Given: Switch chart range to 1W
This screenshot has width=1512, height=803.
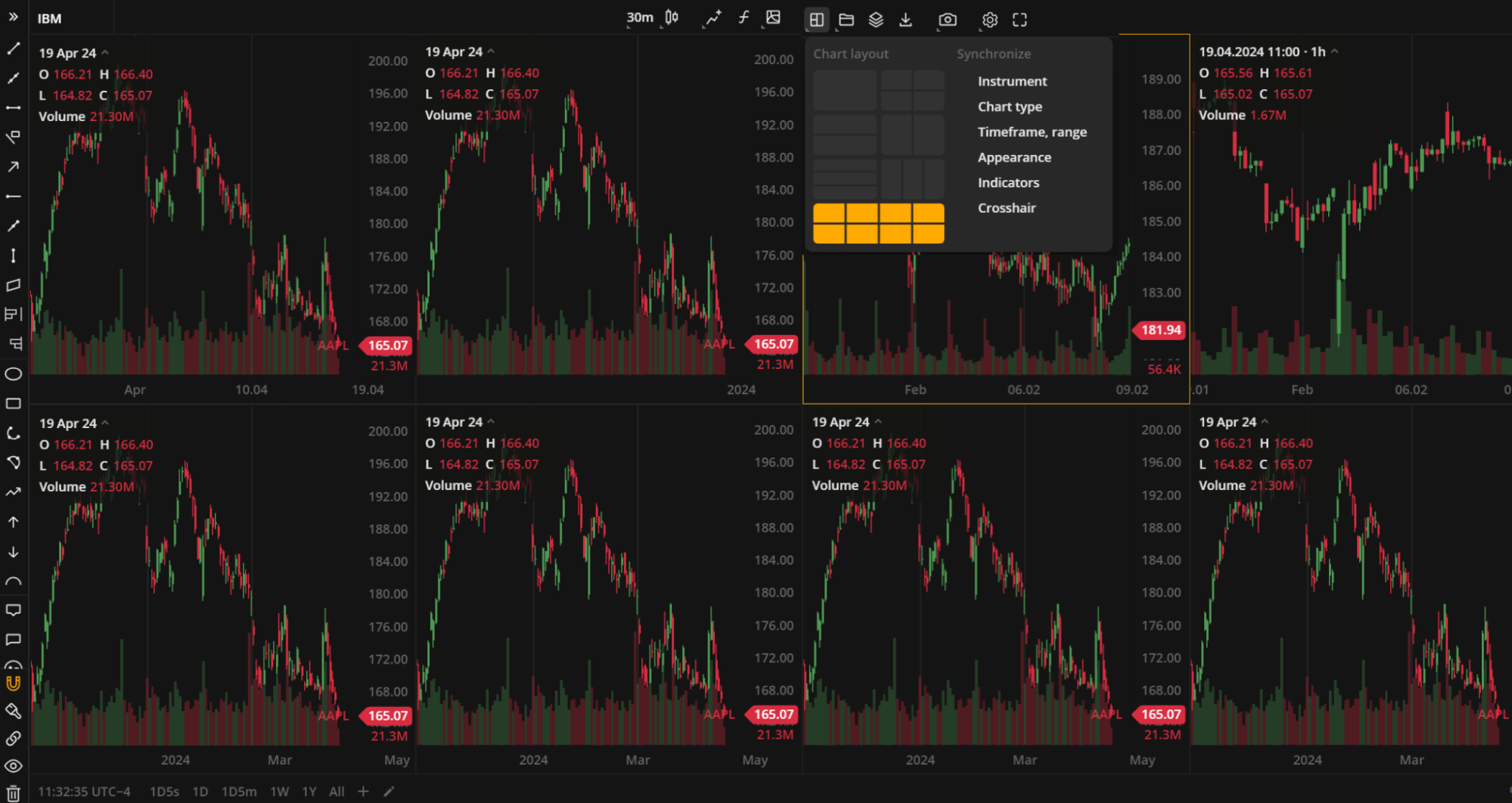Looking at the screenshot, I should (x=279, y=792).
